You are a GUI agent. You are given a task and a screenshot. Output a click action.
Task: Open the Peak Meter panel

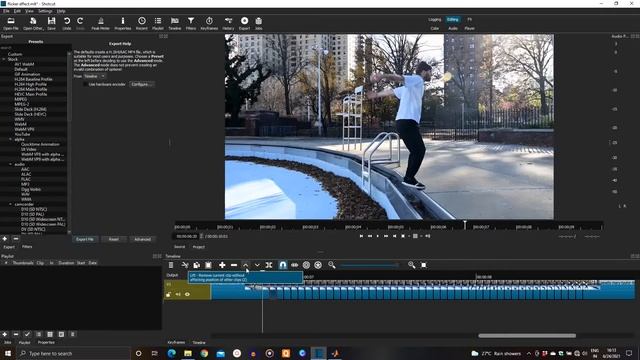click(100, 23)
